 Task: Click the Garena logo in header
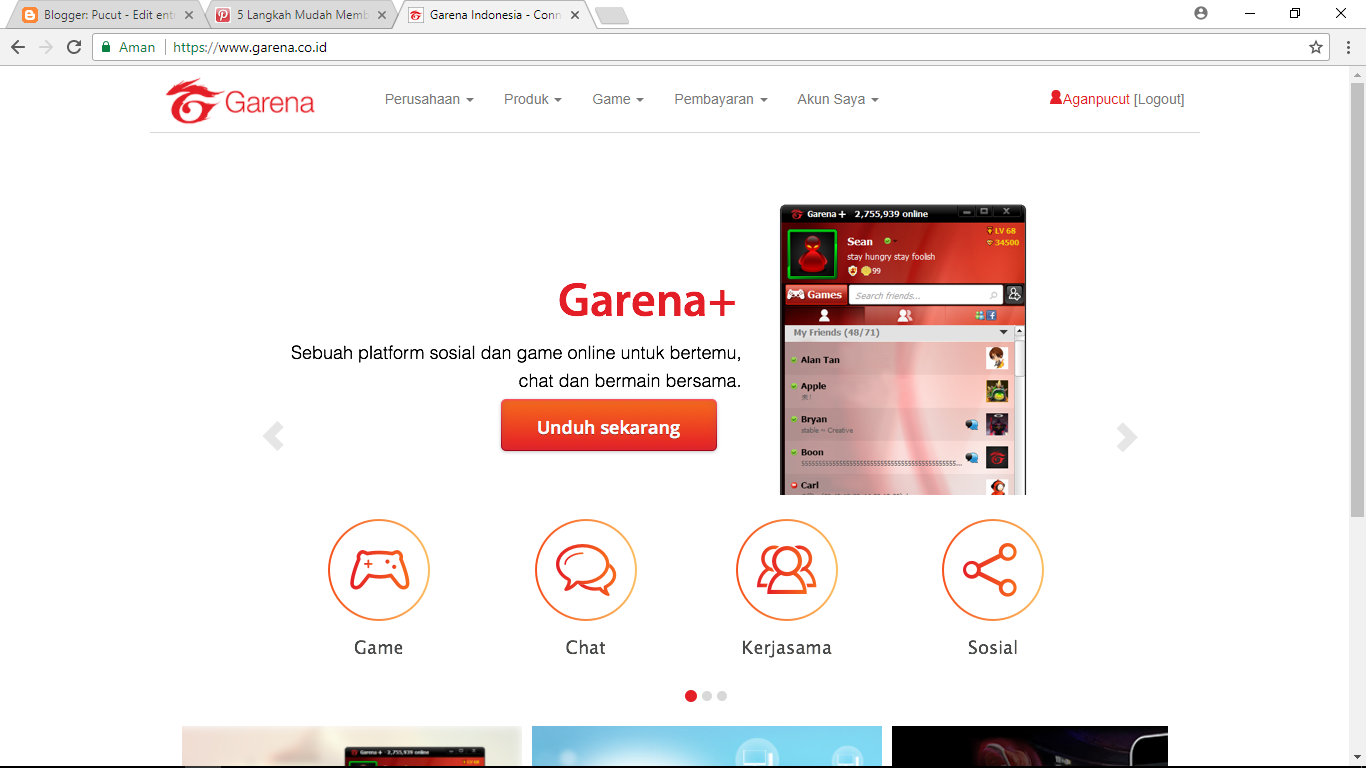(x=240, y=101)
